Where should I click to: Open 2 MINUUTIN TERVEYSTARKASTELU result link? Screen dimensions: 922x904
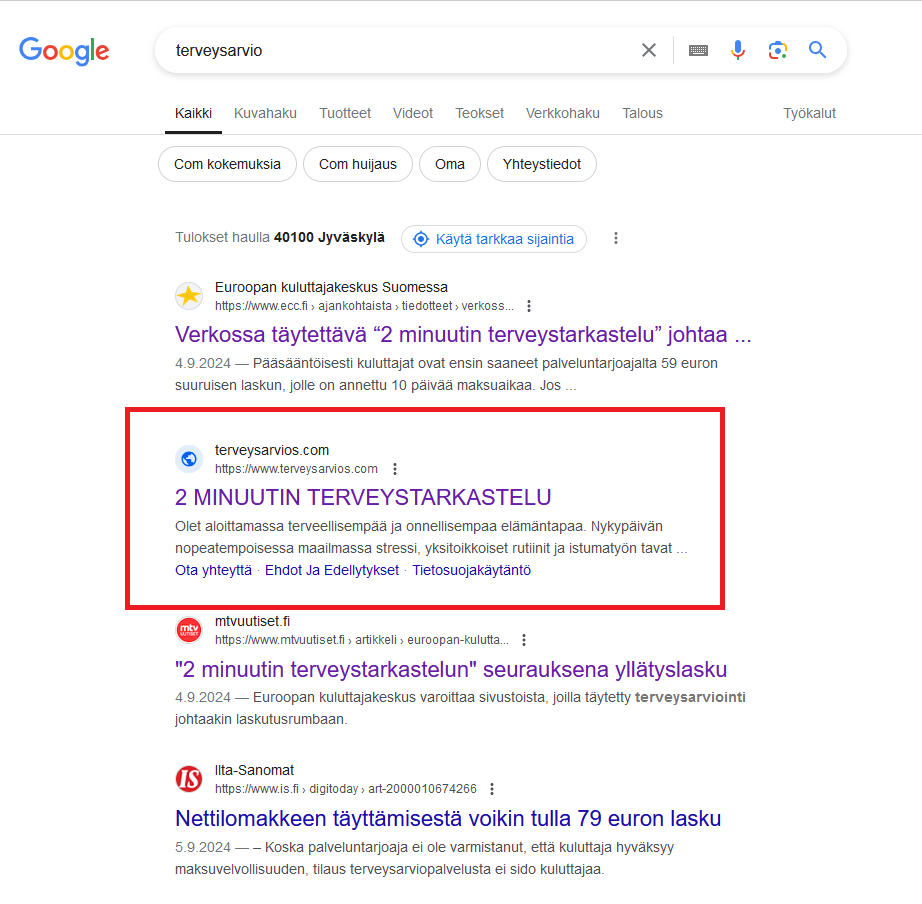363,498
